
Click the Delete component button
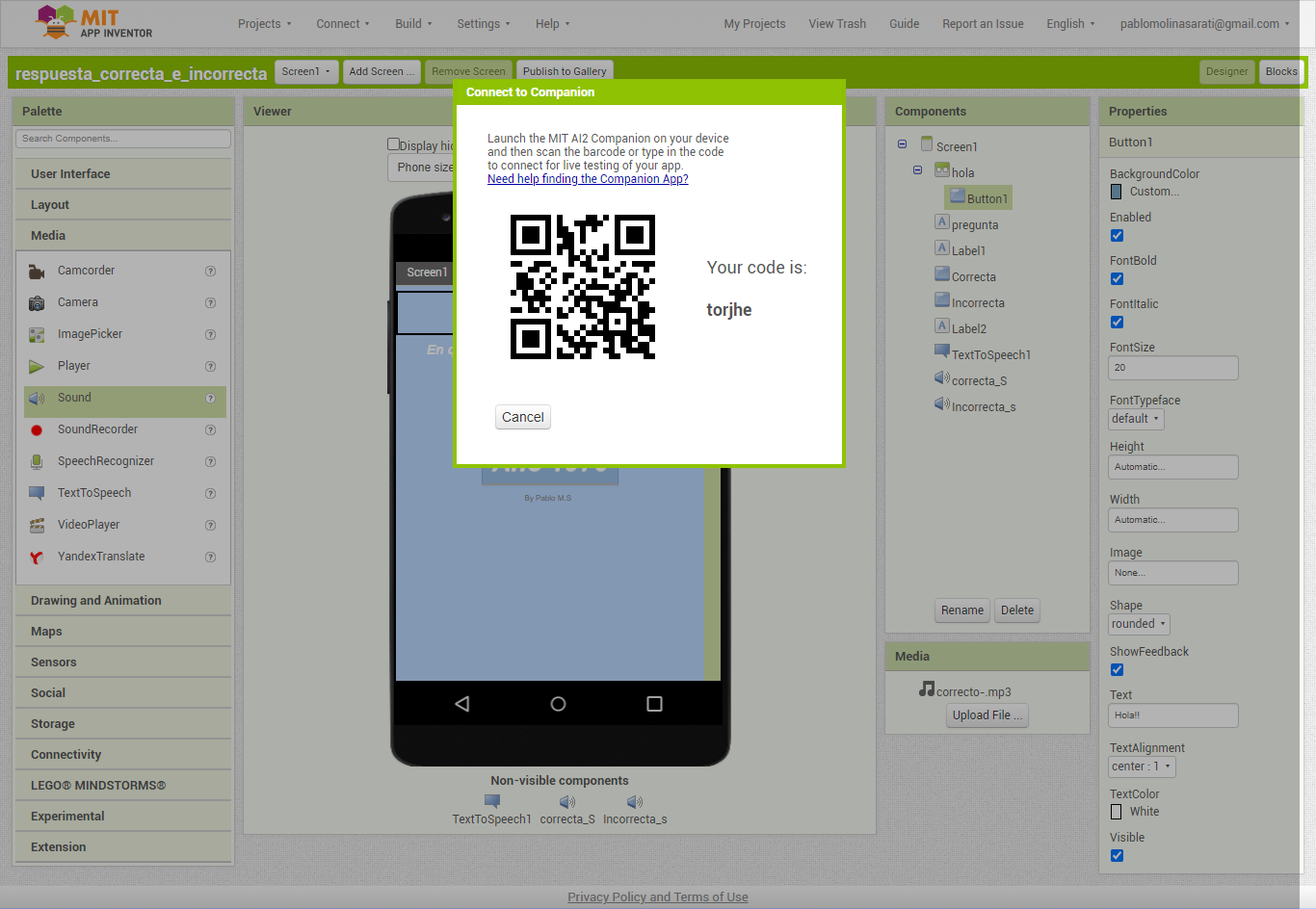1017,610
